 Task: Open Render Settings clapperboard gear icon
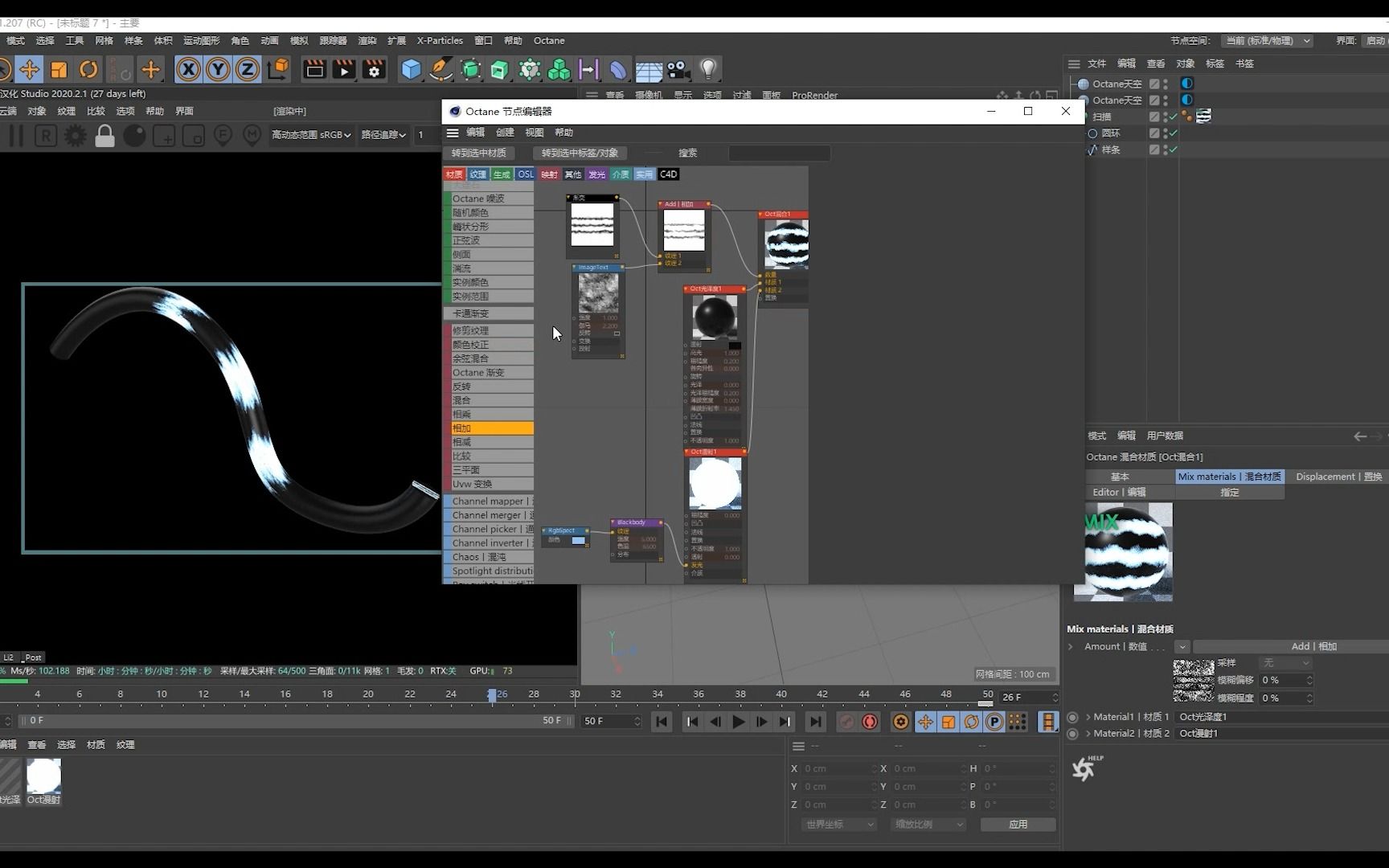tap(374, 70)
